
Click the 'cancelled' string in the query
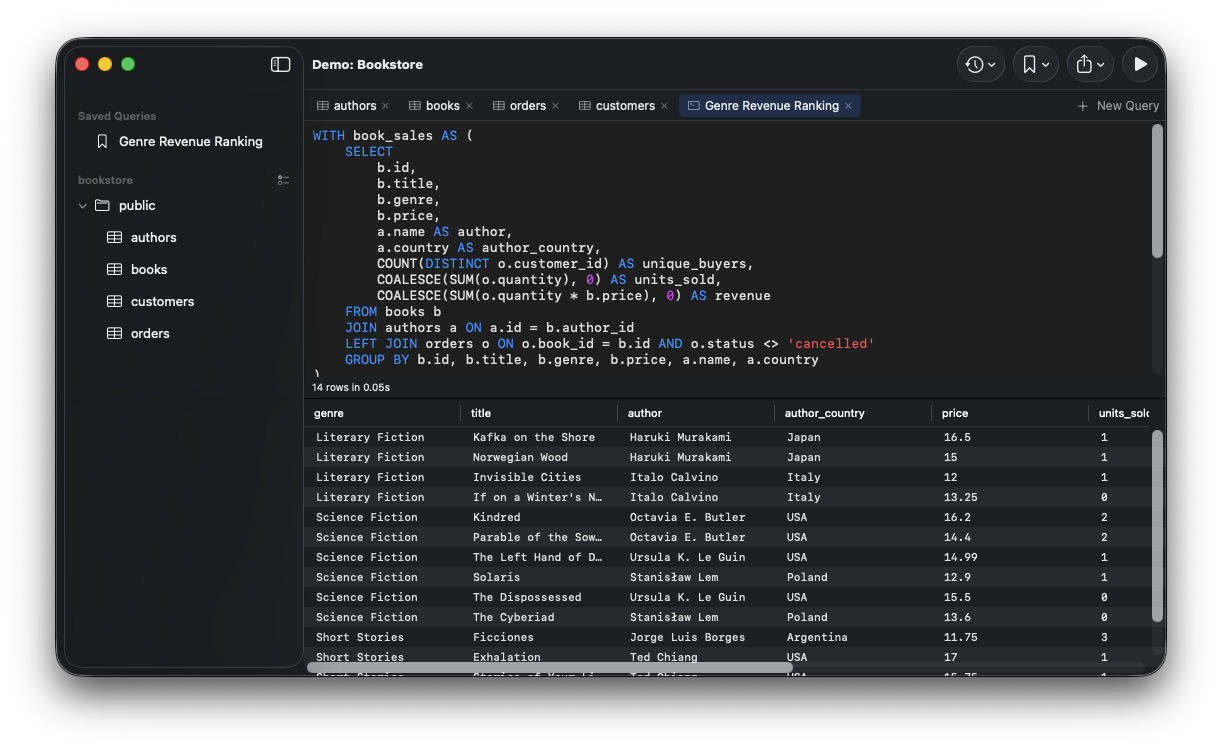(x=831, y=344)
